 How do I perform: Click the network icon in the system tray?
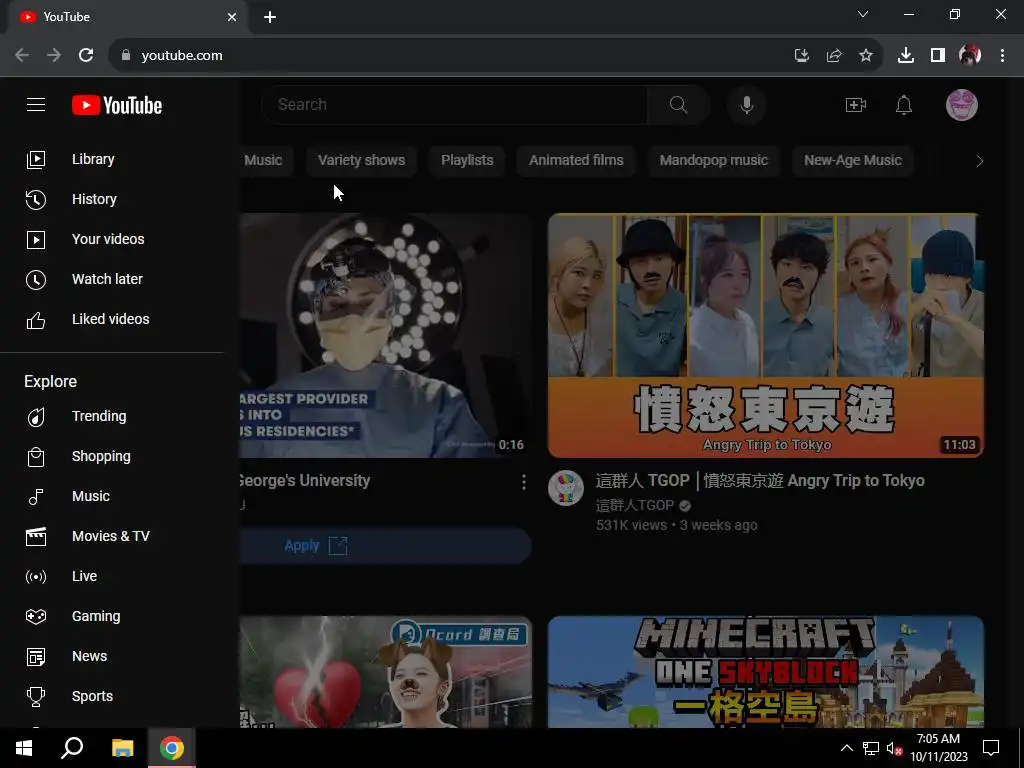coord(871,748)
